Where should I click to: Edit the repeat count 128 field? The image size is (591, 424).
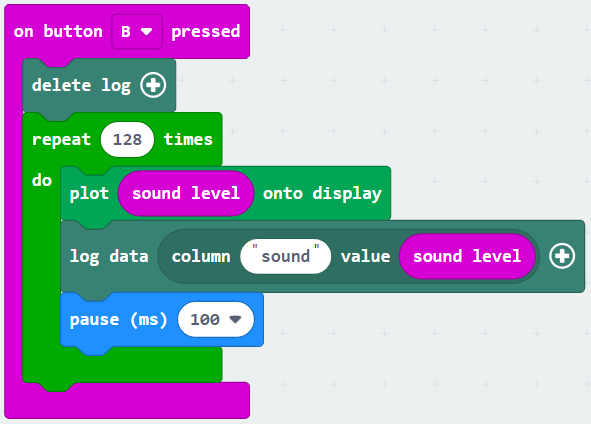pos(127,139)
